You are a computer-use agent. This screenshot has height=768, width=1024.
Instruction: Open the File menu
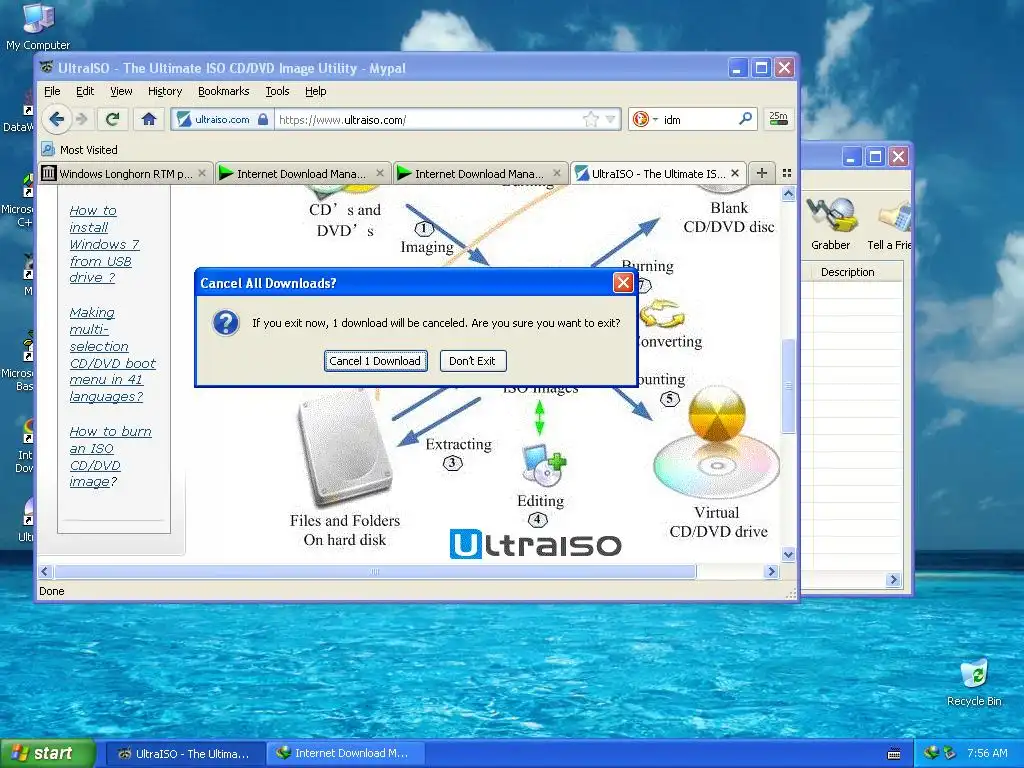[52, 91]
